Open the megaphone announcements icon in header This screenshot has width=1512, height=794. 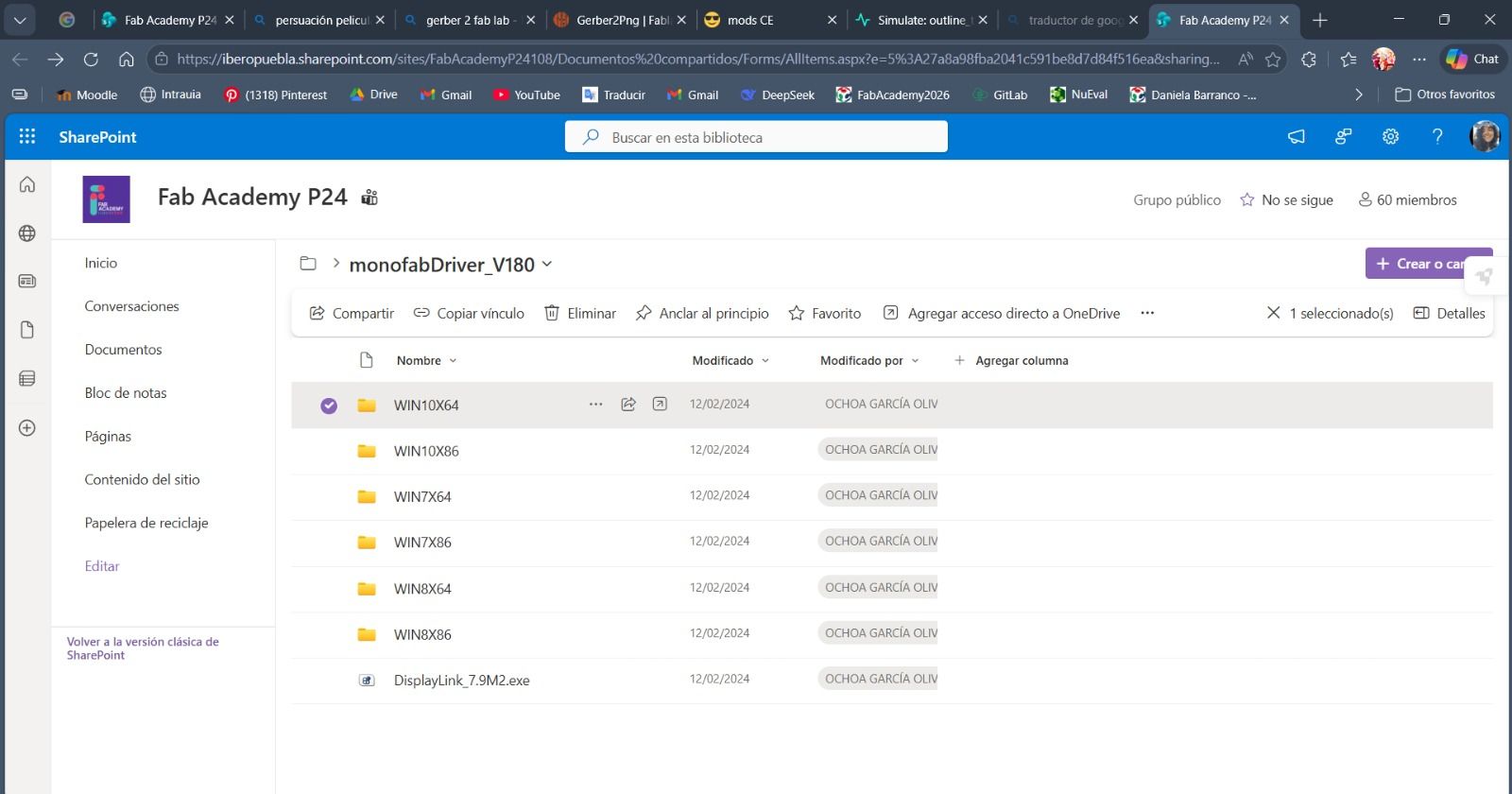coord(1297,137)
